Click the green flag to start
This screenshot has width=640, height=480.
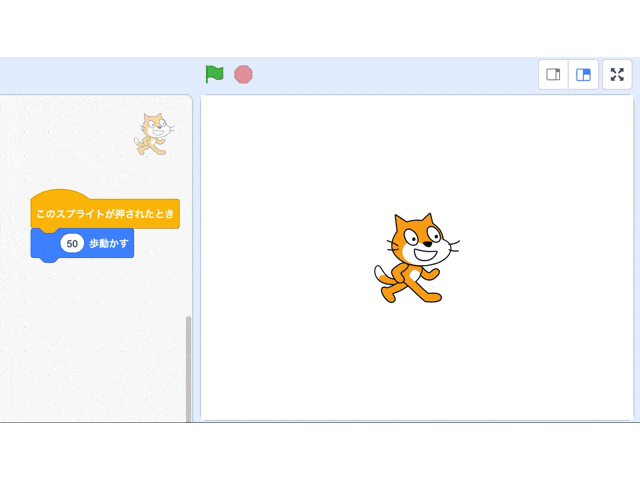(x=214, y=74)
